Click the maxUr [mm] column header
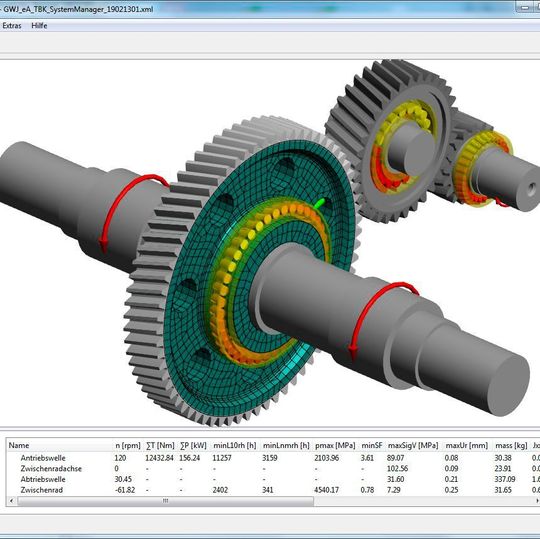This screenshot has height=539, width=540. (x=467, y=445)
